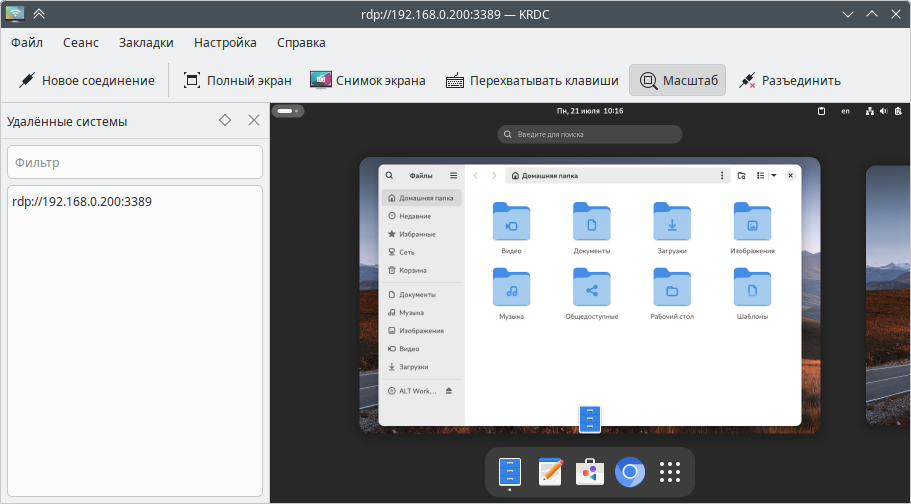Click Разъединить to disconnect
This screenshot has width=911, height=504.
(789, 80)
